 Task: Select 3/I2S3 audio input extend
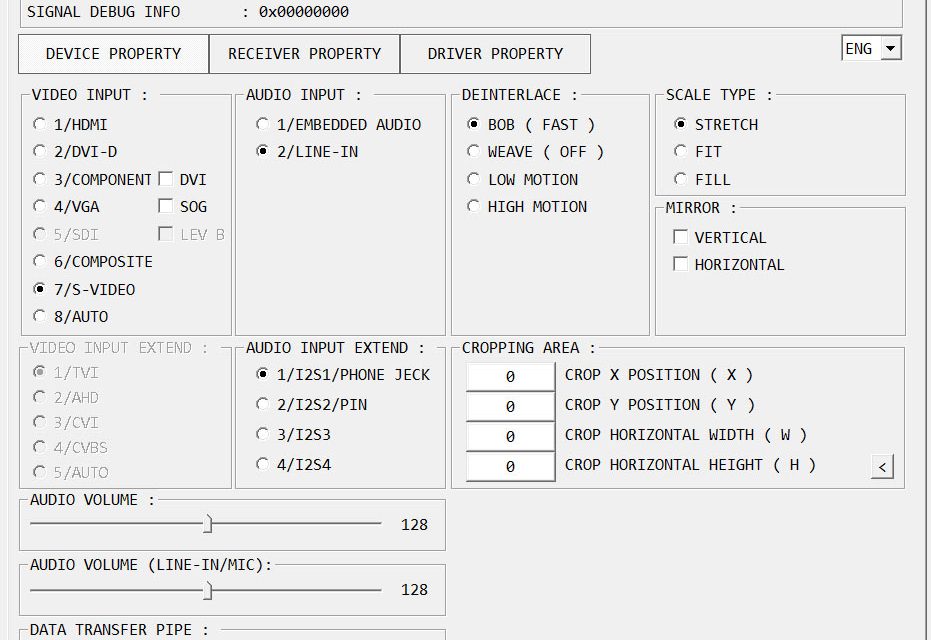pyautogui.click(x=262, y=434)
